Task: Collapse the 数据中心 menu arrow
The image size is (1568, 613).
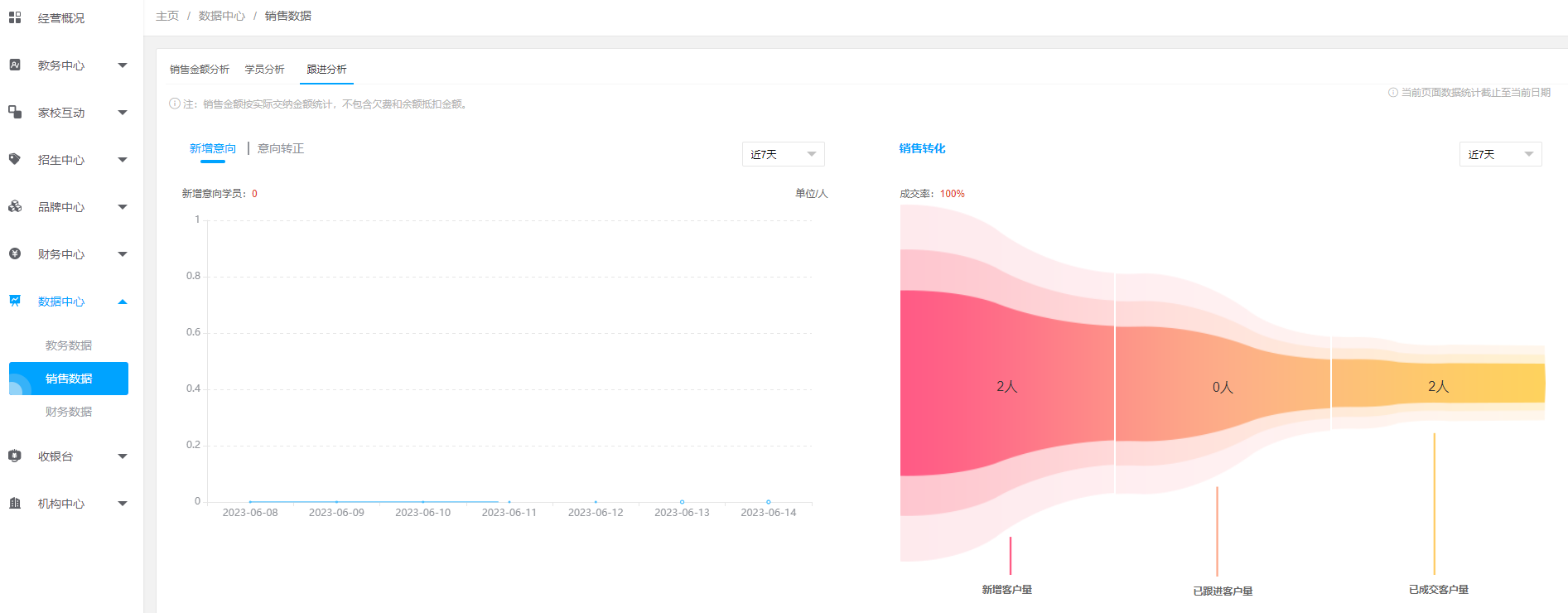Action: [x=123, y=302]
